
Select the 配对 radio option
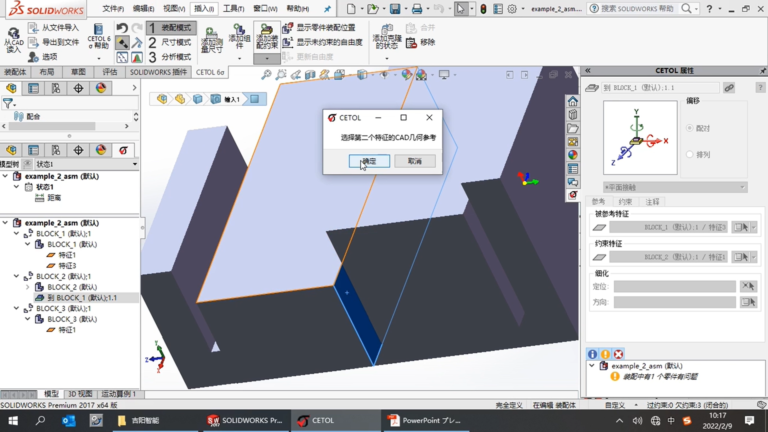690,128
